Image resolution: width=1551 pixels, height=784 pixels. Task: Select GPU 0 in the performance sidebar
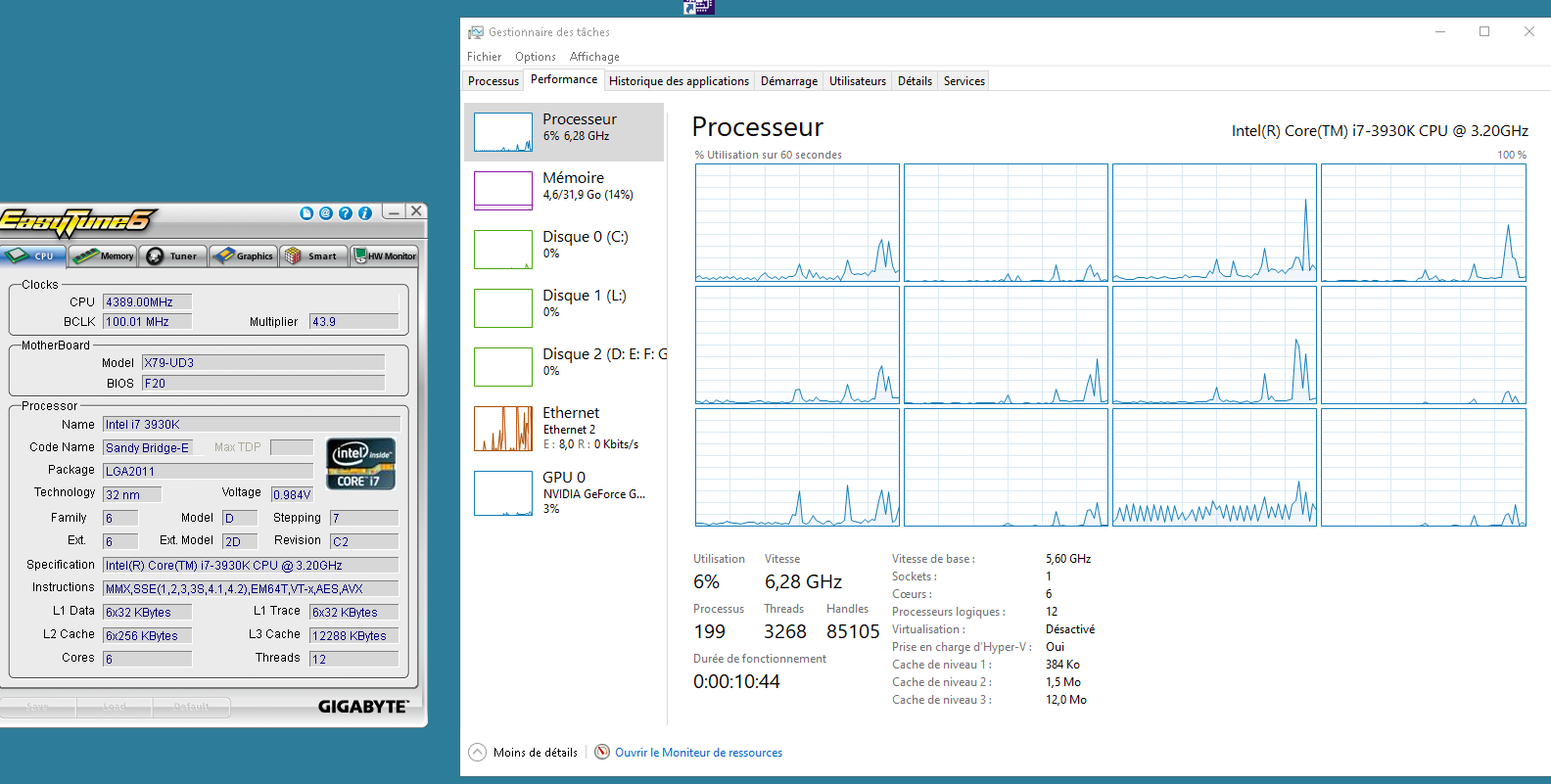(x=564, y=492)
